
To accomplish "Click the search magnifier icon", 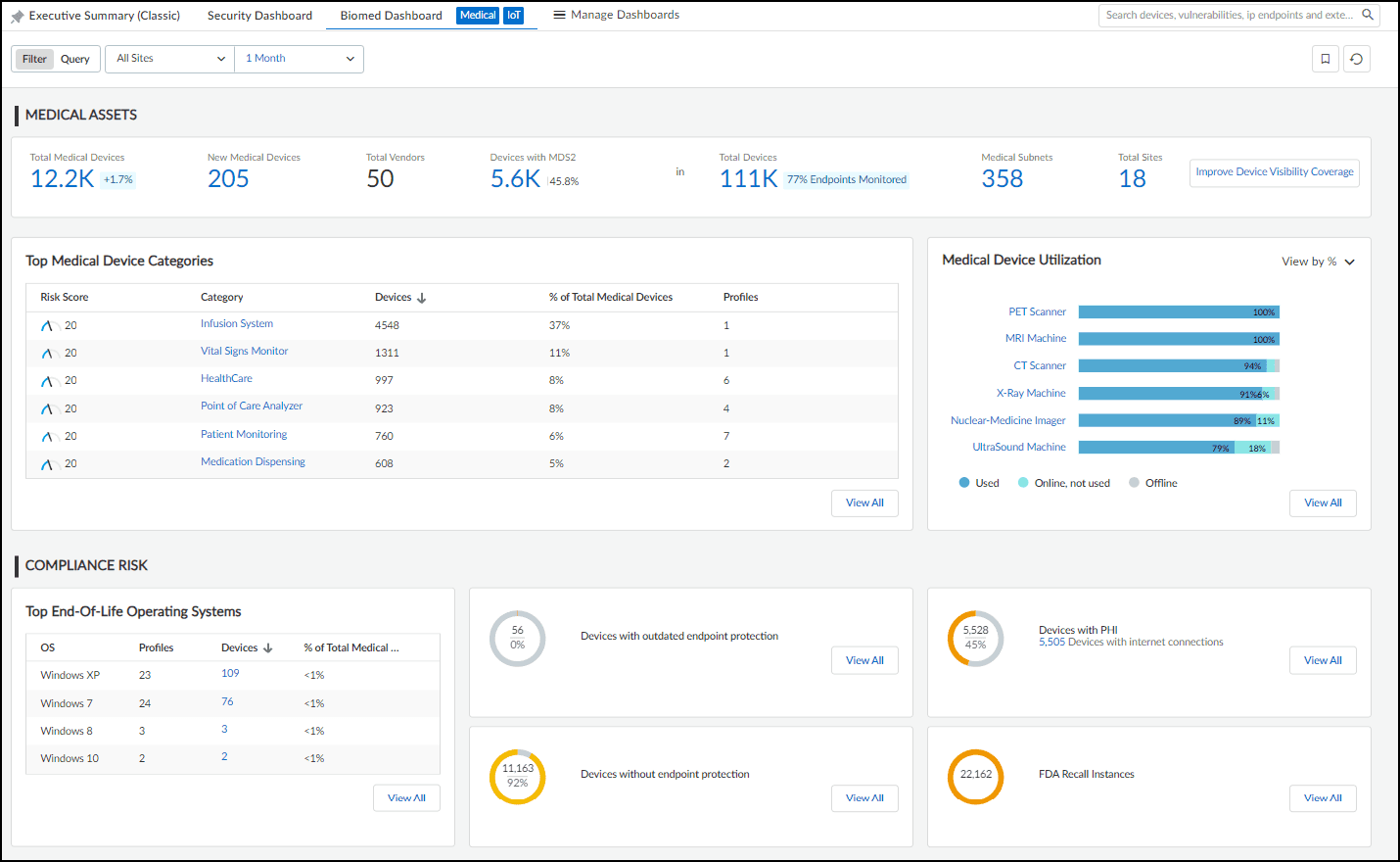I will (x=1368, y=15).
